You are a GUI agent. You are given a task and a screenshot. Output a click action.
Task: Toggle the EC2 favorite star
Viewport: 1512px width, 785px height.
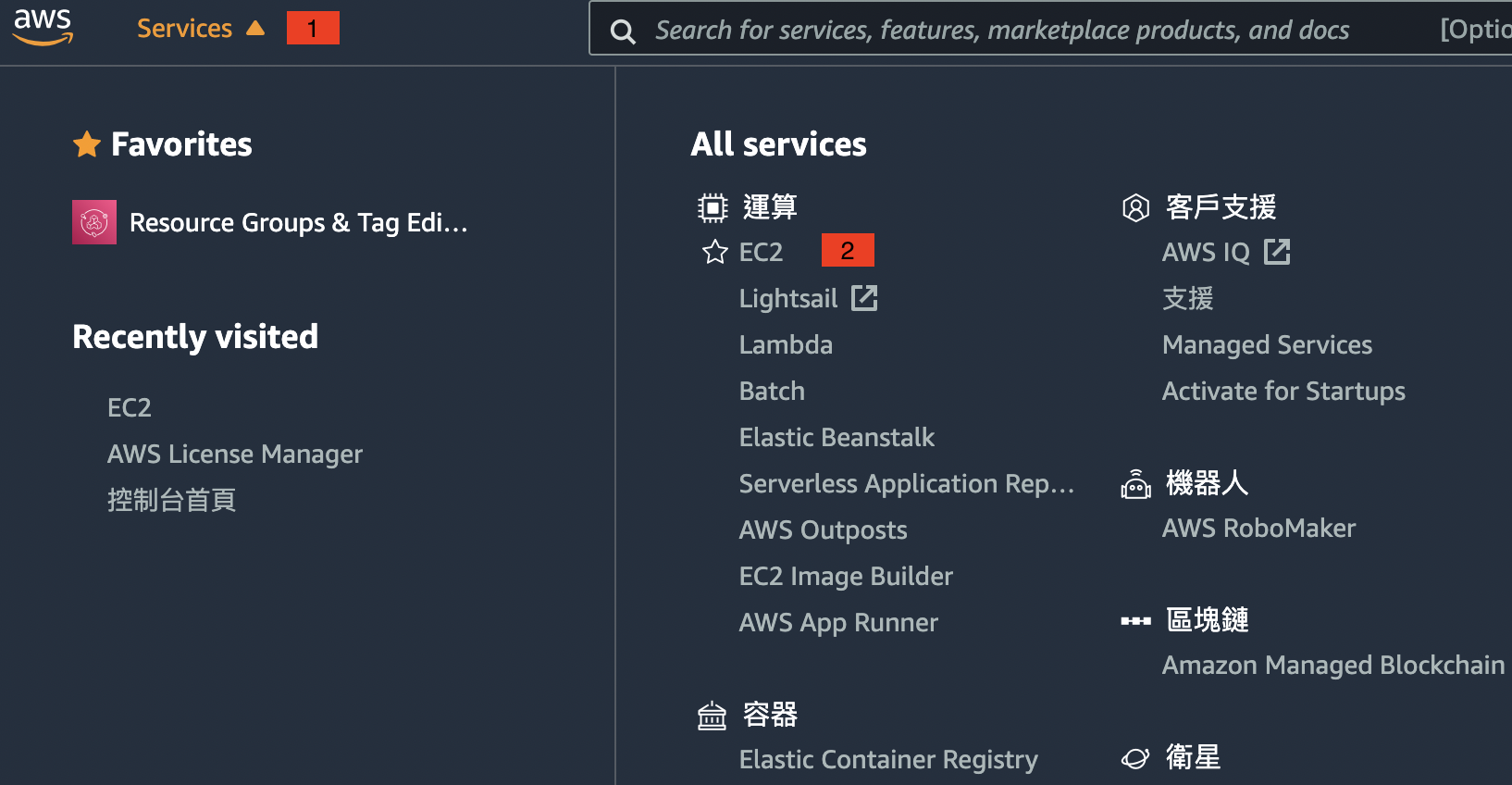[715, 252]
